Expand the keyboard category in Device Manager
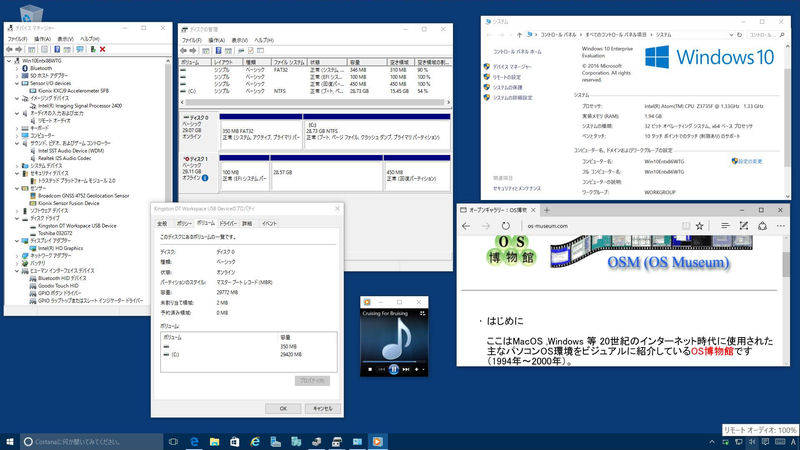Viewport: 800px width, 450px height. (x=17, y=128)
